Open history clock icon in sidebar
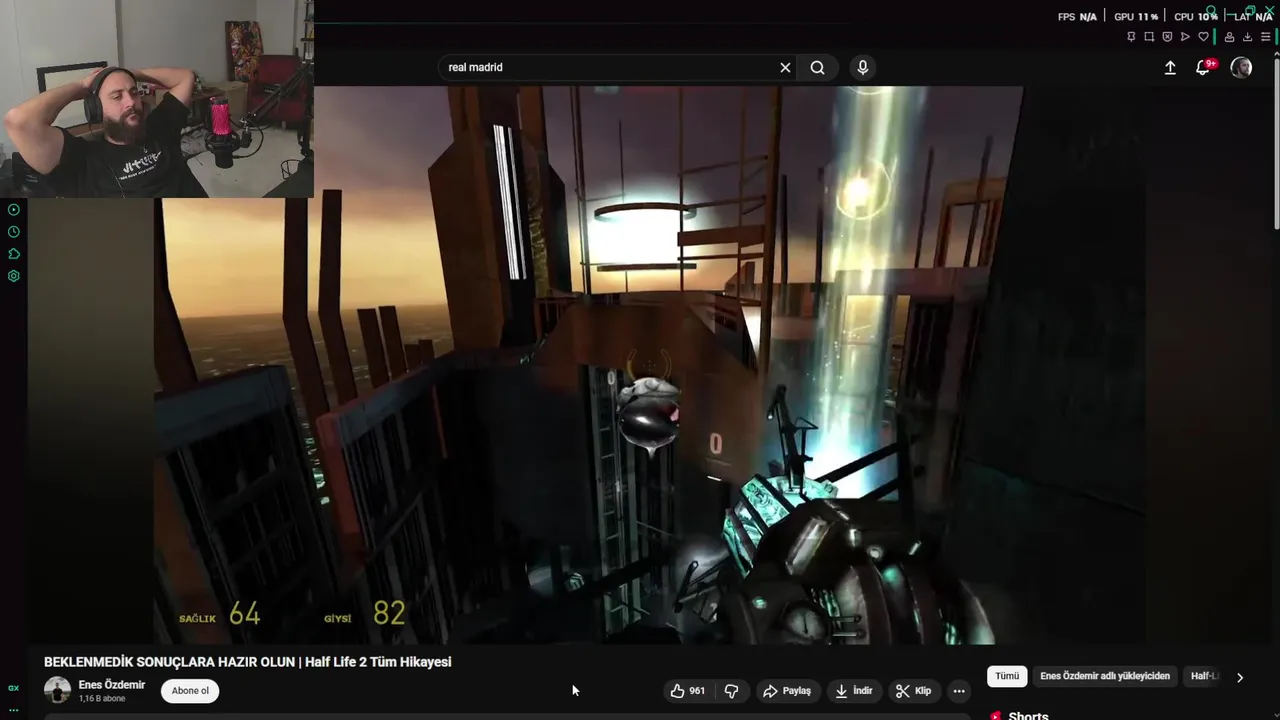This screenshot has width=1280, height=720. pyautogui.click(x=14, y=232)
